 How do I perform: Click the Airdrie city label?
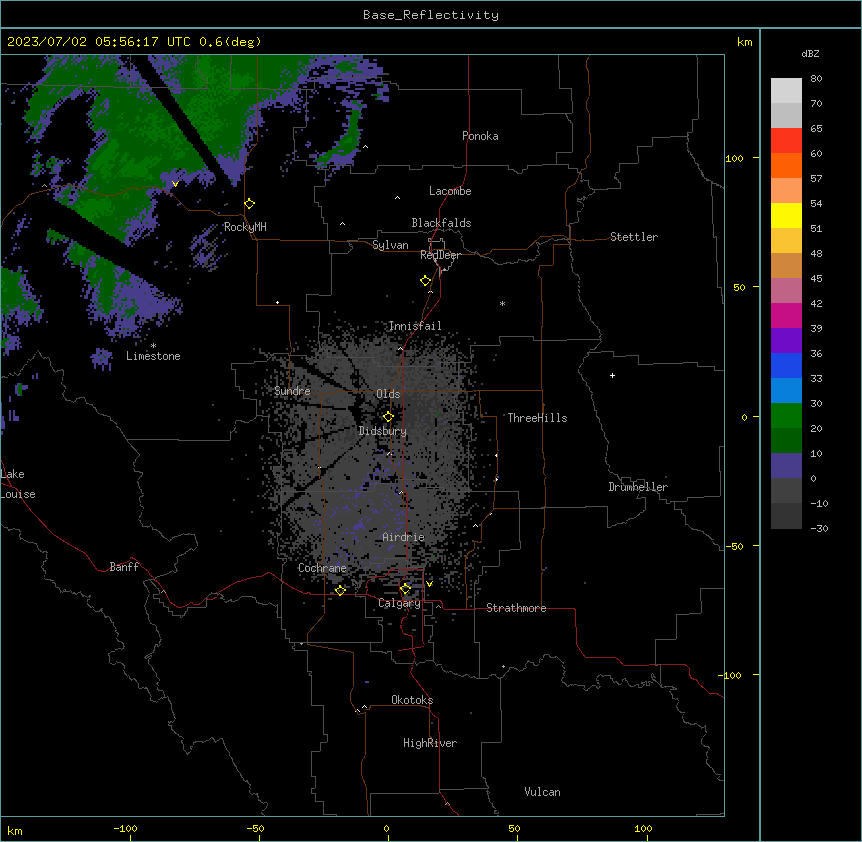pos(403,537)
